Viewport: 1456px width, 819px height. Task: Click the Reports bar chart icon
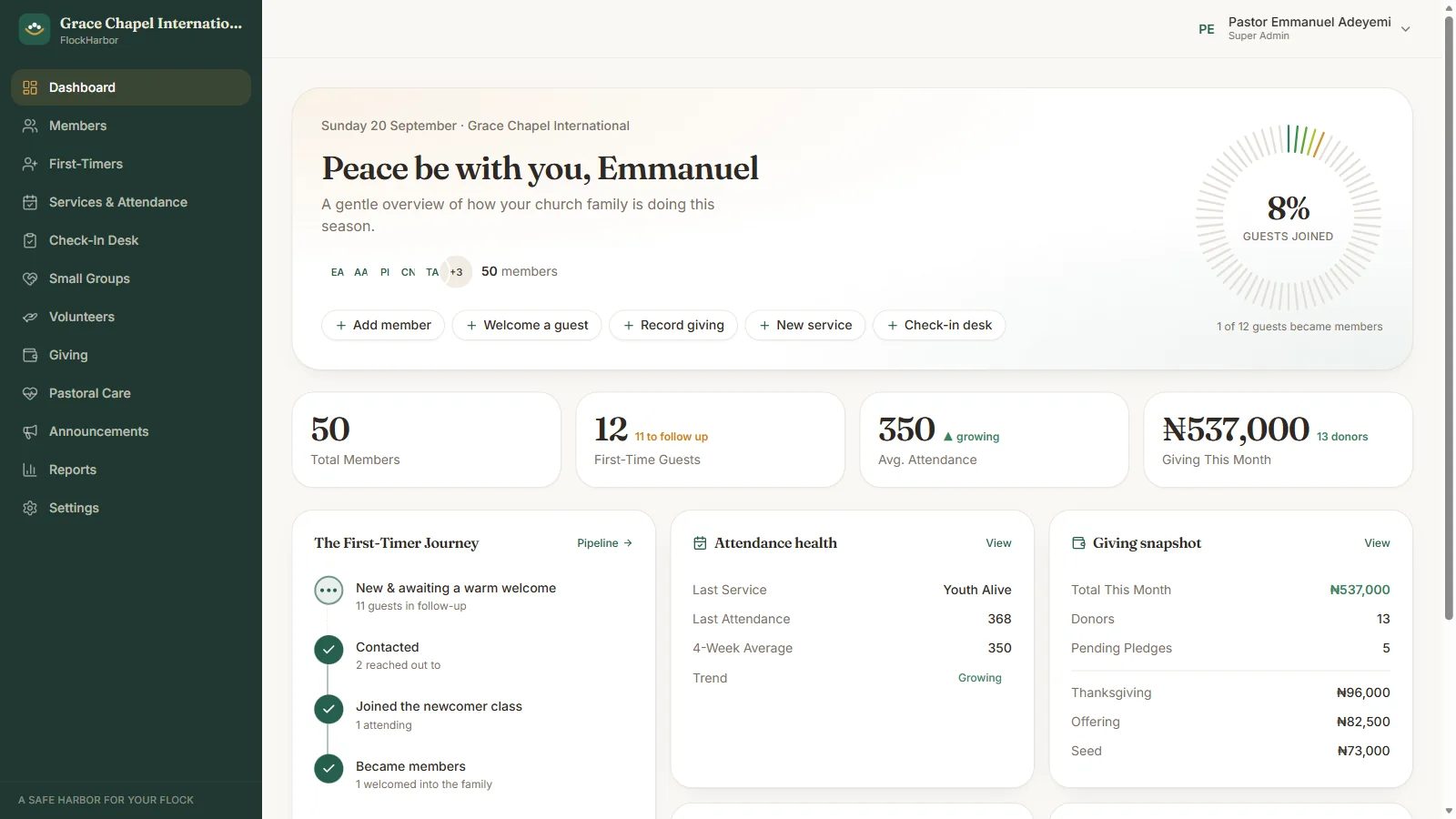tap(30, 470)
